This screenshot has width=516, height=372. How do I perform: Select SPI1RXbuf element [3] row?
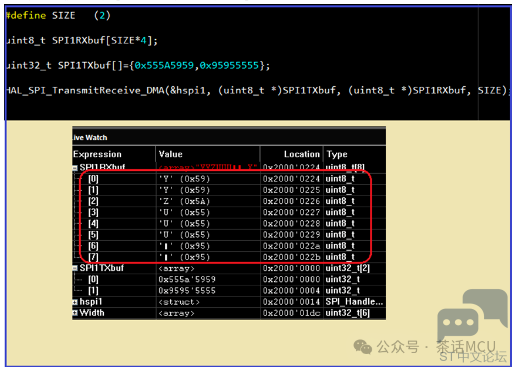click(x=229, y=212)
